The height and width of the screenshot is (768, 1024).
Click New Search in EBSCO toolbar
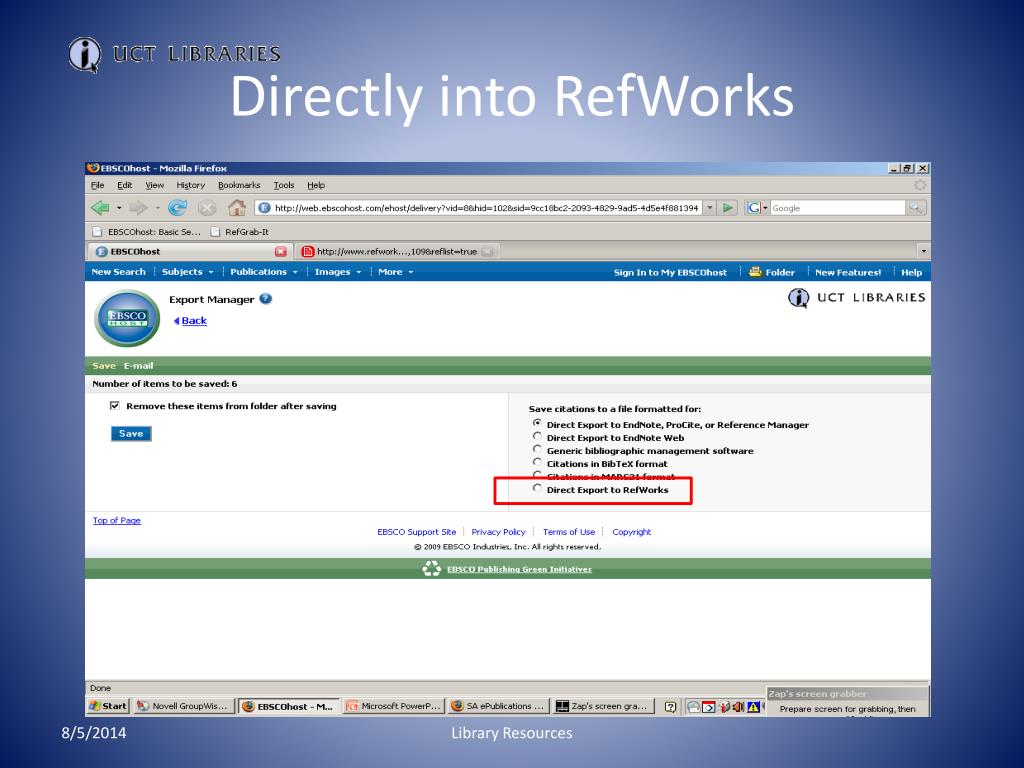pos(118,272)
